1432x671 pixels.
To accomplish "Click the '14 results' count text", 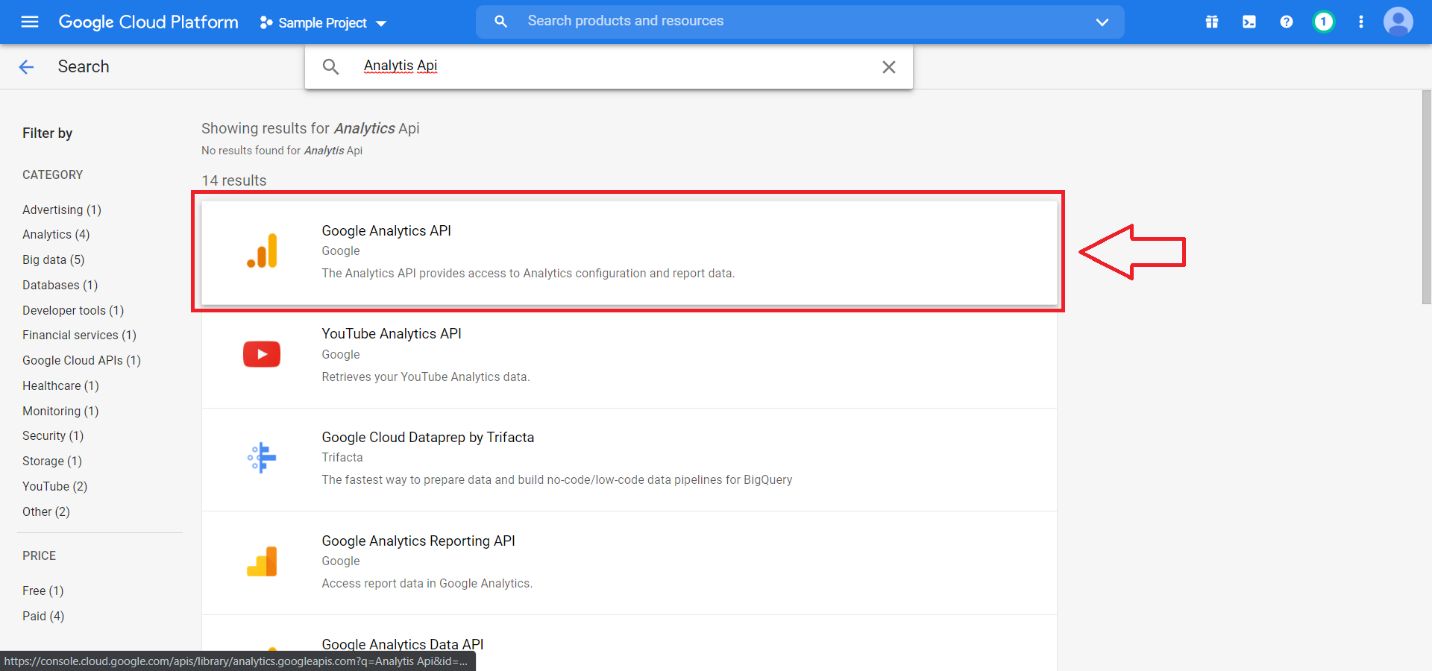I will [x=234, y=181].
